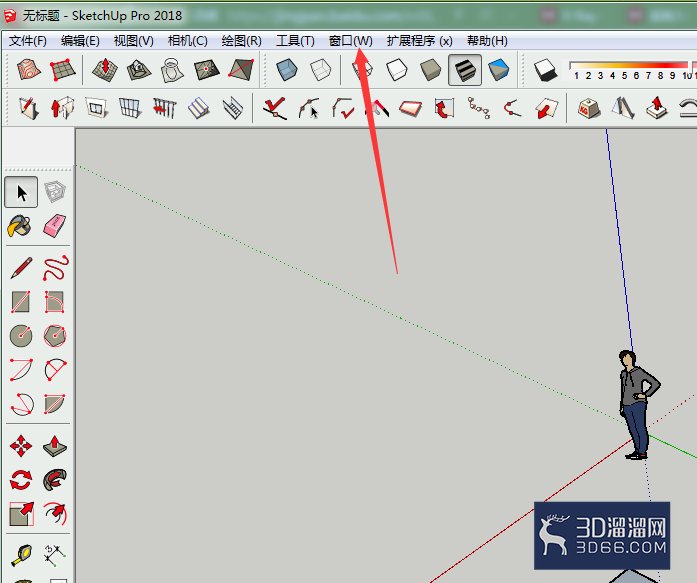The width and height of the screenshot is (697, 583).
Task: Select the Arc tool
Action: coord(21,370)
